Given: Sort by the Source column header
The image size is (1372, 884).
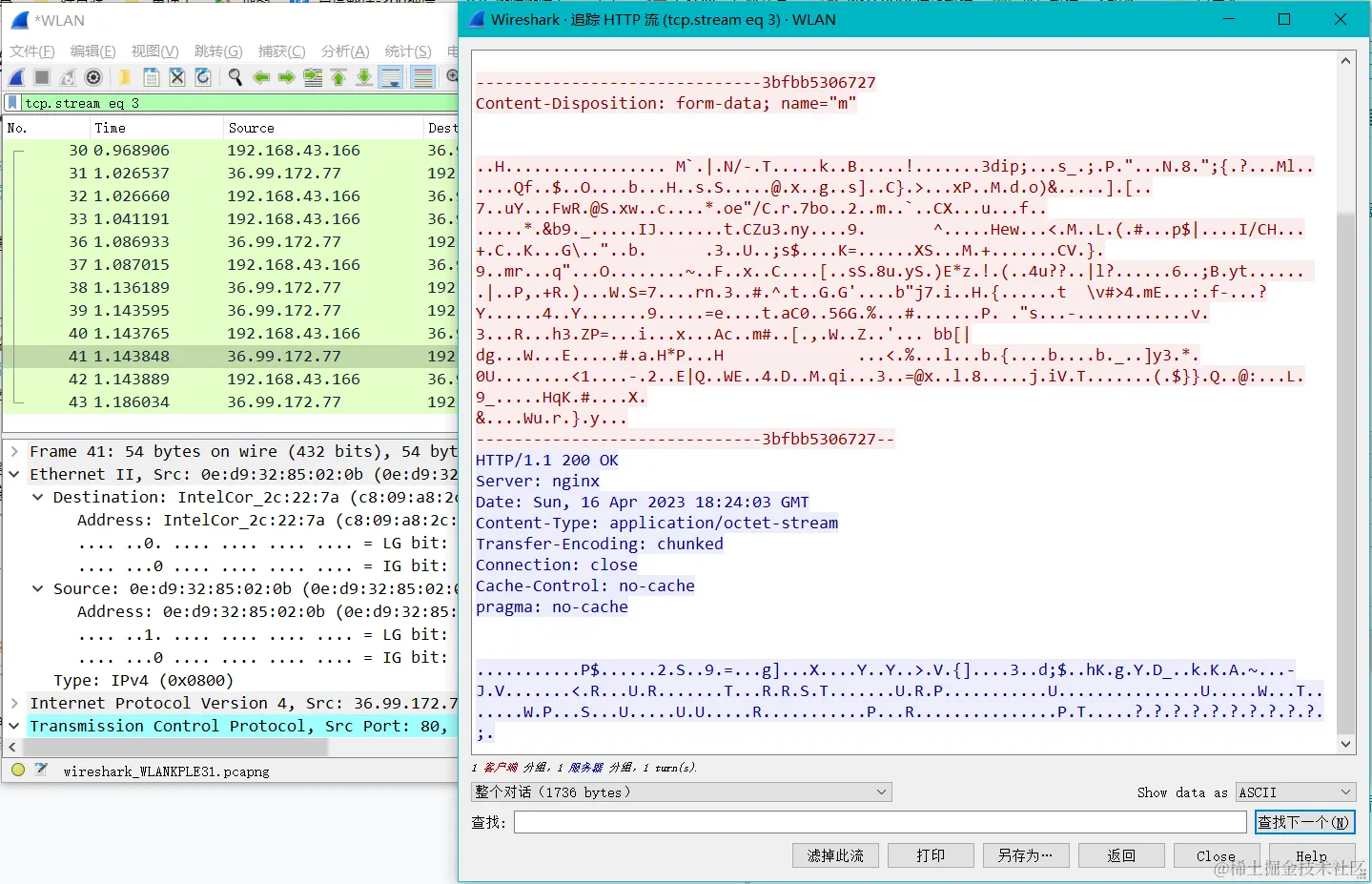Looking at the screenshot, I should (322, 128).
